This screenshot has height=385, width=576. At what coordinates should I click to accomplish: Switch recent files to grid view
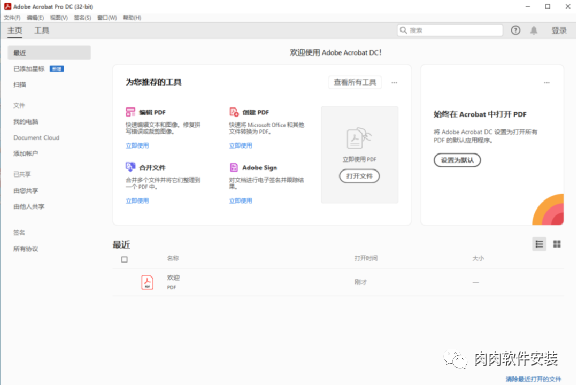click(557, 244)
